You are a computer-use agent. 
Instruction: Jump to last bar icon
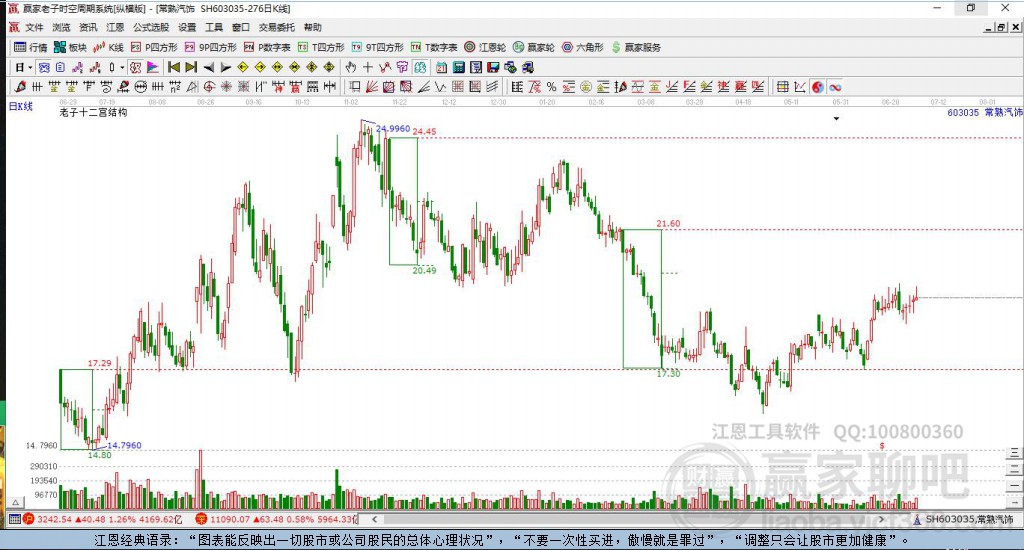[191, 67]
